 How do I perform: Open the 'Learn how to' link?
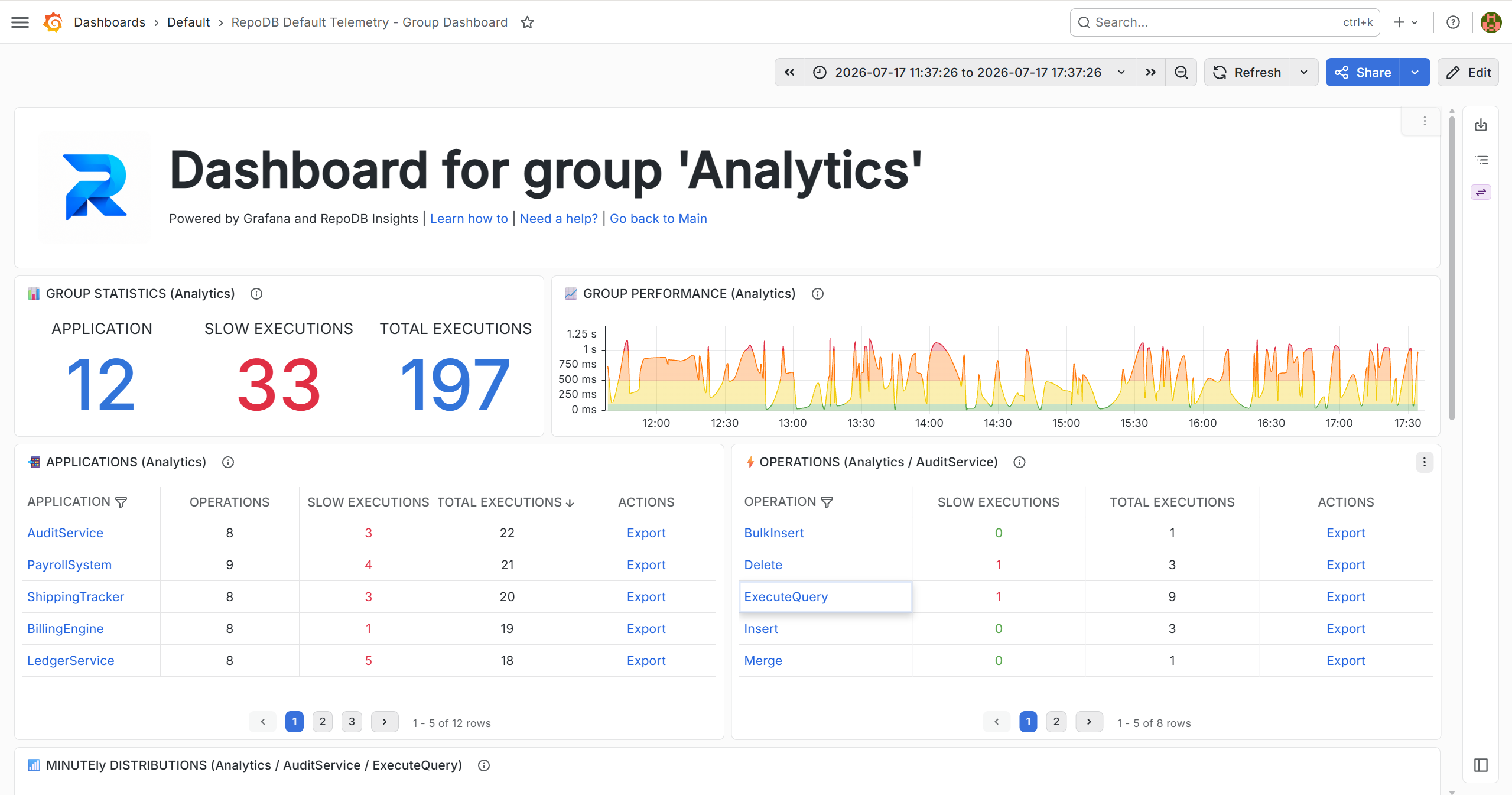(469, 219)
